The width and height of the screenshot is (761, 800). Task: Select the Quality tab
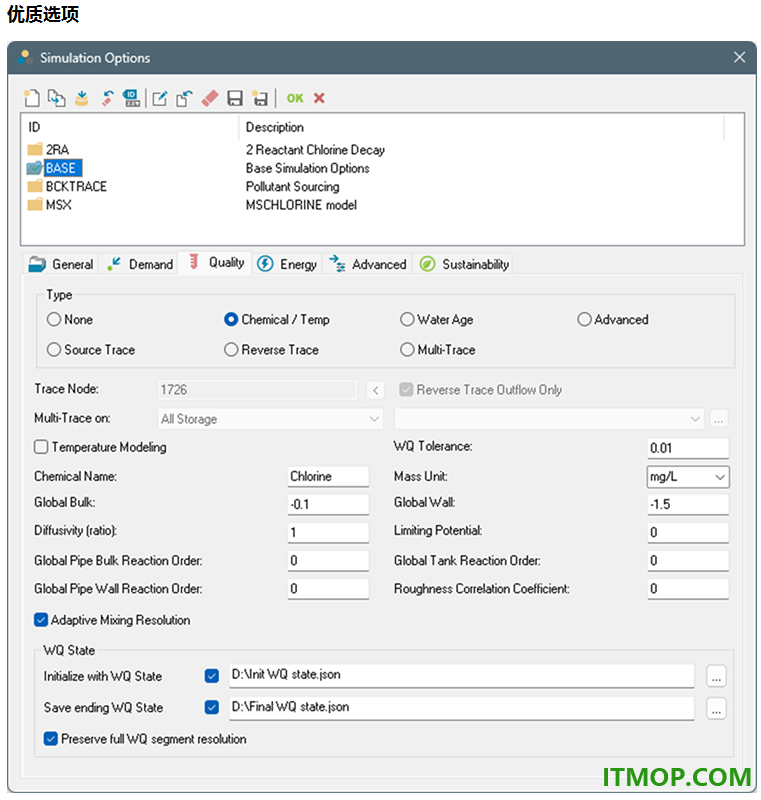215,263
